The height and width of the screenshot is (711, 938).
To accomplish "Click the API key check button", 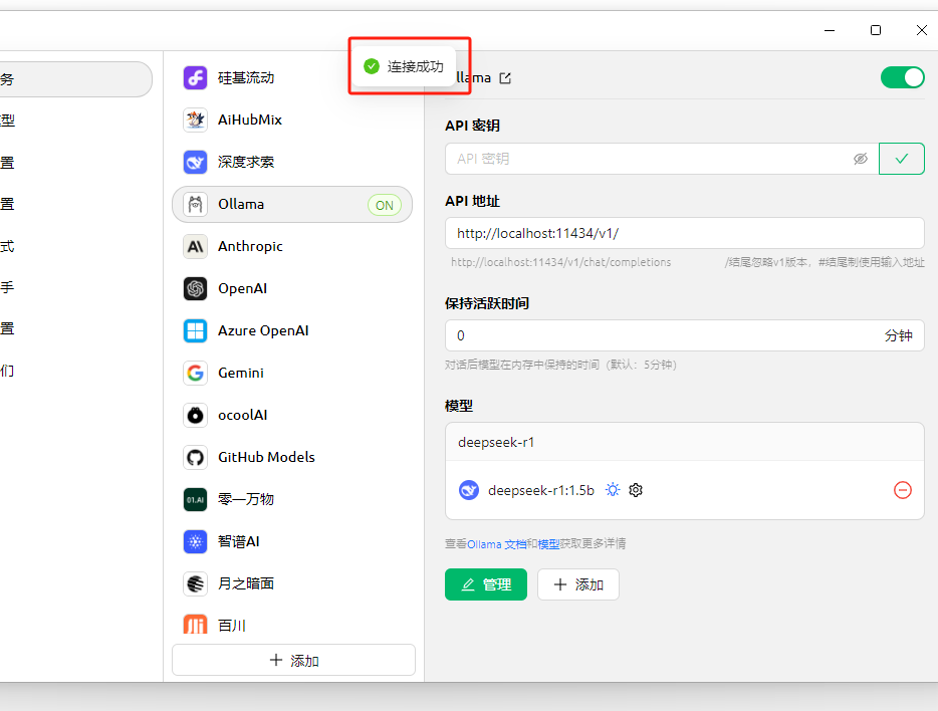I will [902, 158].
